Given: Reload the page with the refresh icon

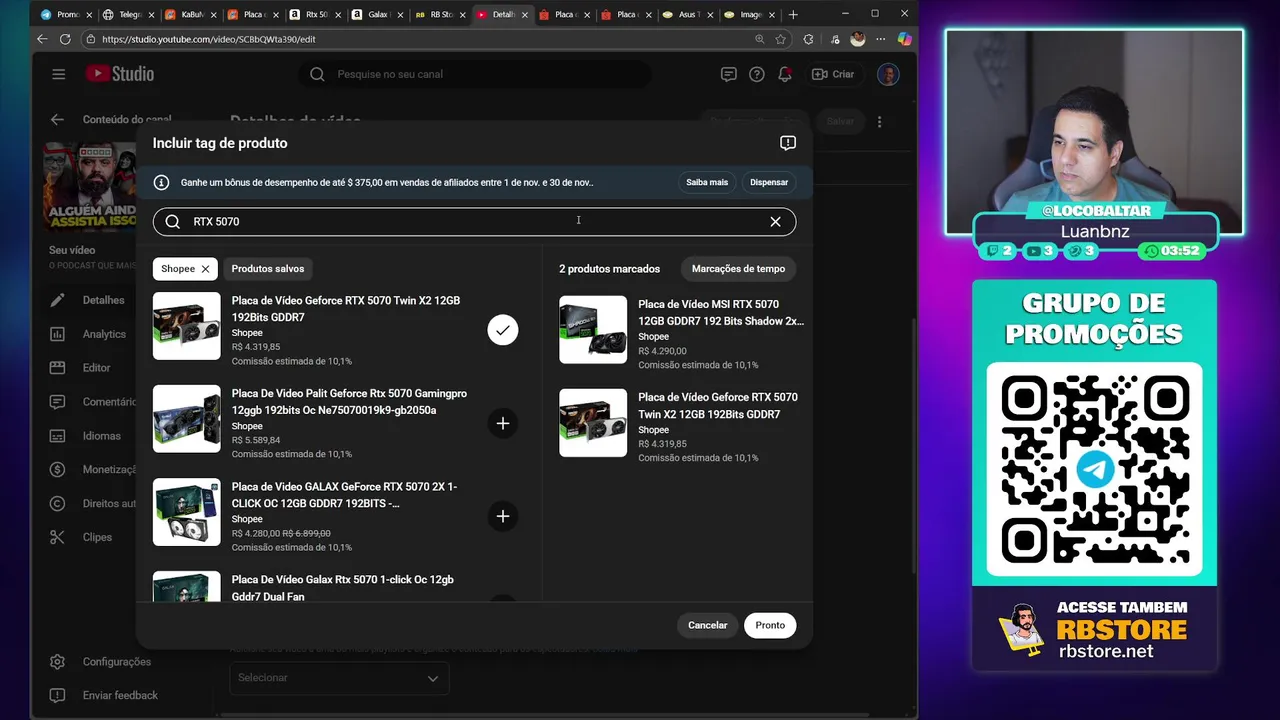Looking at the screenshot, I should pos(65,39).
